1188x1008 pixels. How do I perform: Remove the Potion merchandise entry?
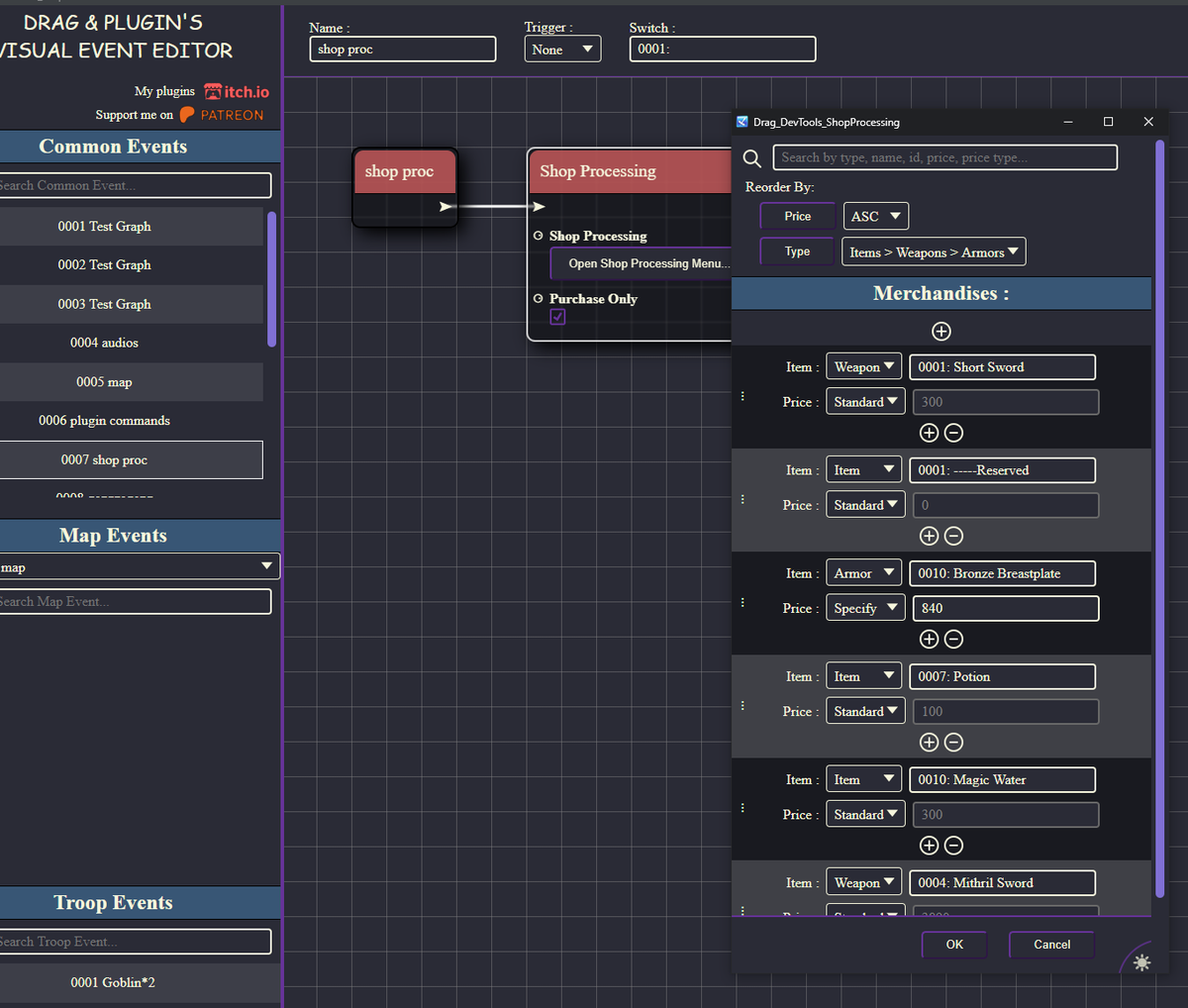(953, 742)
